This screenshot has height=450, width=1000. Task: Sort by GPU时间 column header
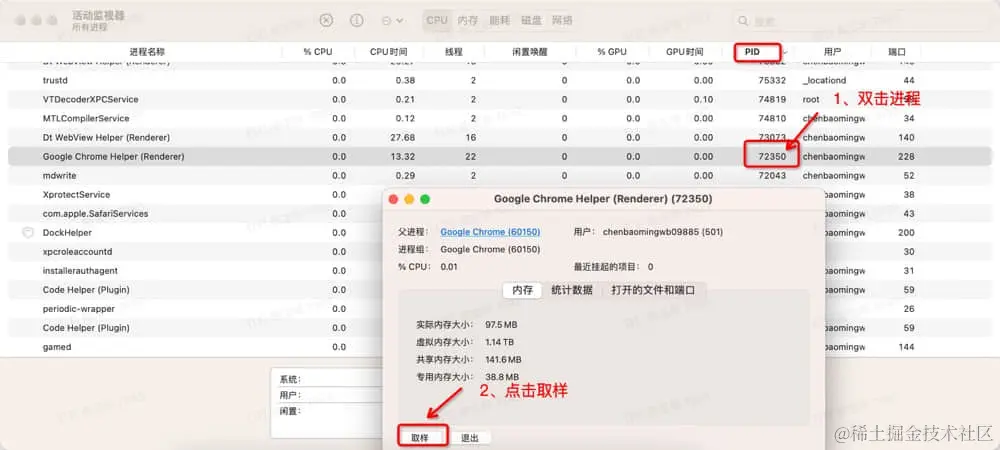coord(684,52)
